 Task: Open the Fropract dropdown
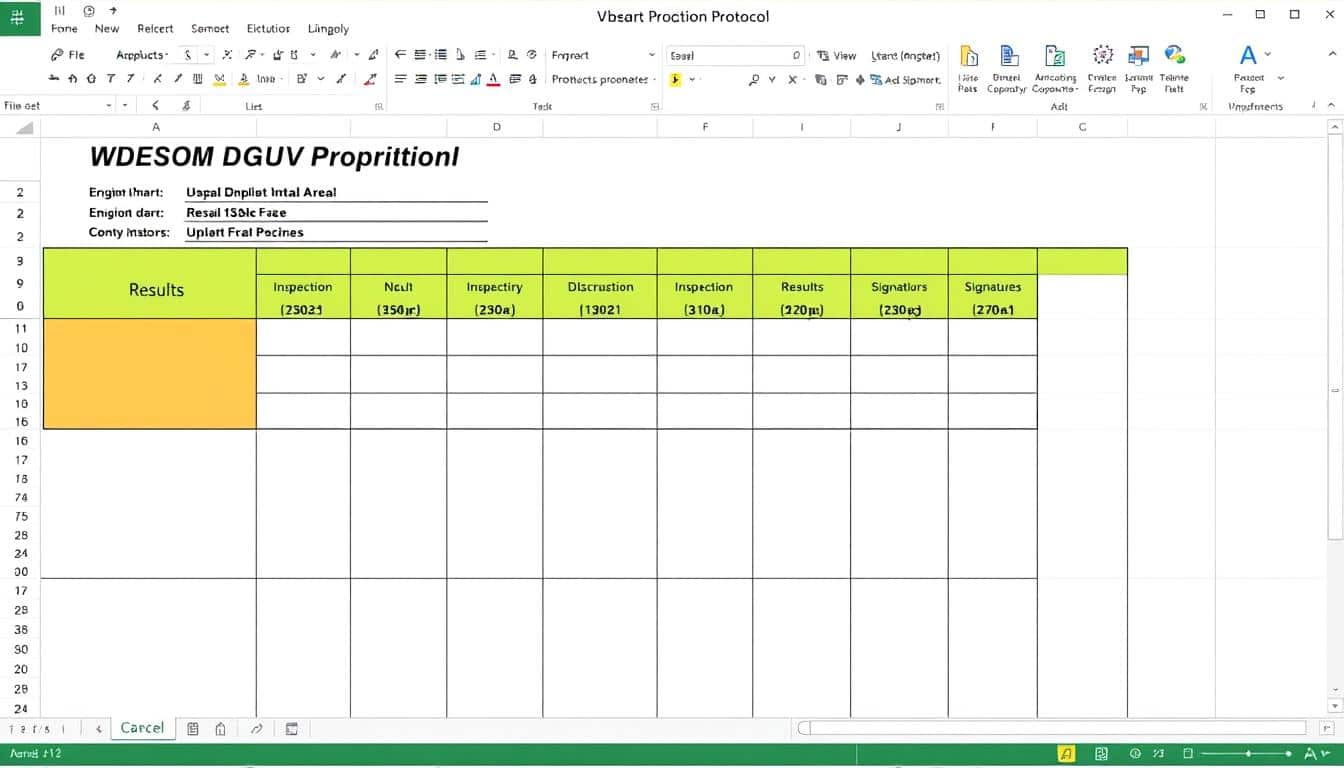[604, 55]
